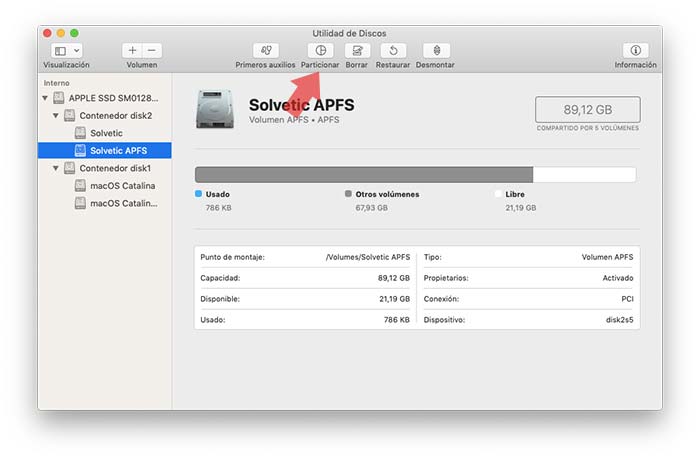Remove volume with the minus button
Screen dimensions: 700x460
(x=152, y=50)
